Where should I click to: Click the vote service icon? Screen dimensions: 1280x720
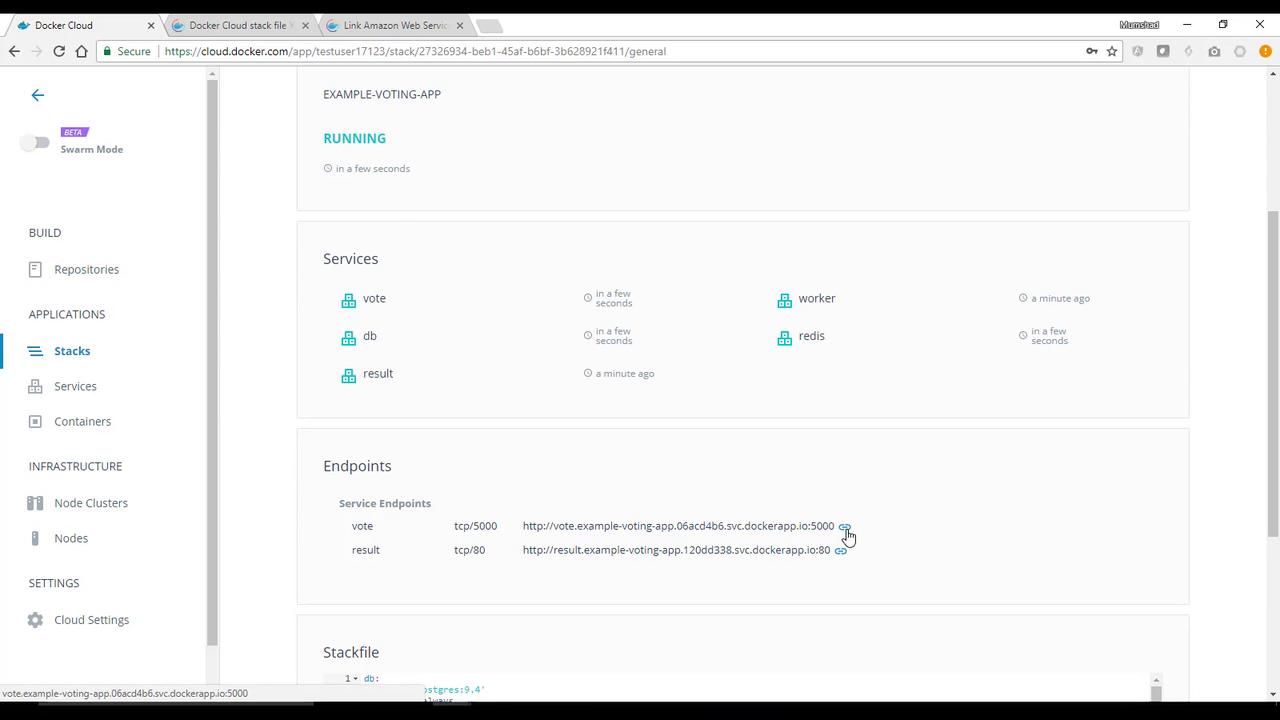click(x=348, y=300)
